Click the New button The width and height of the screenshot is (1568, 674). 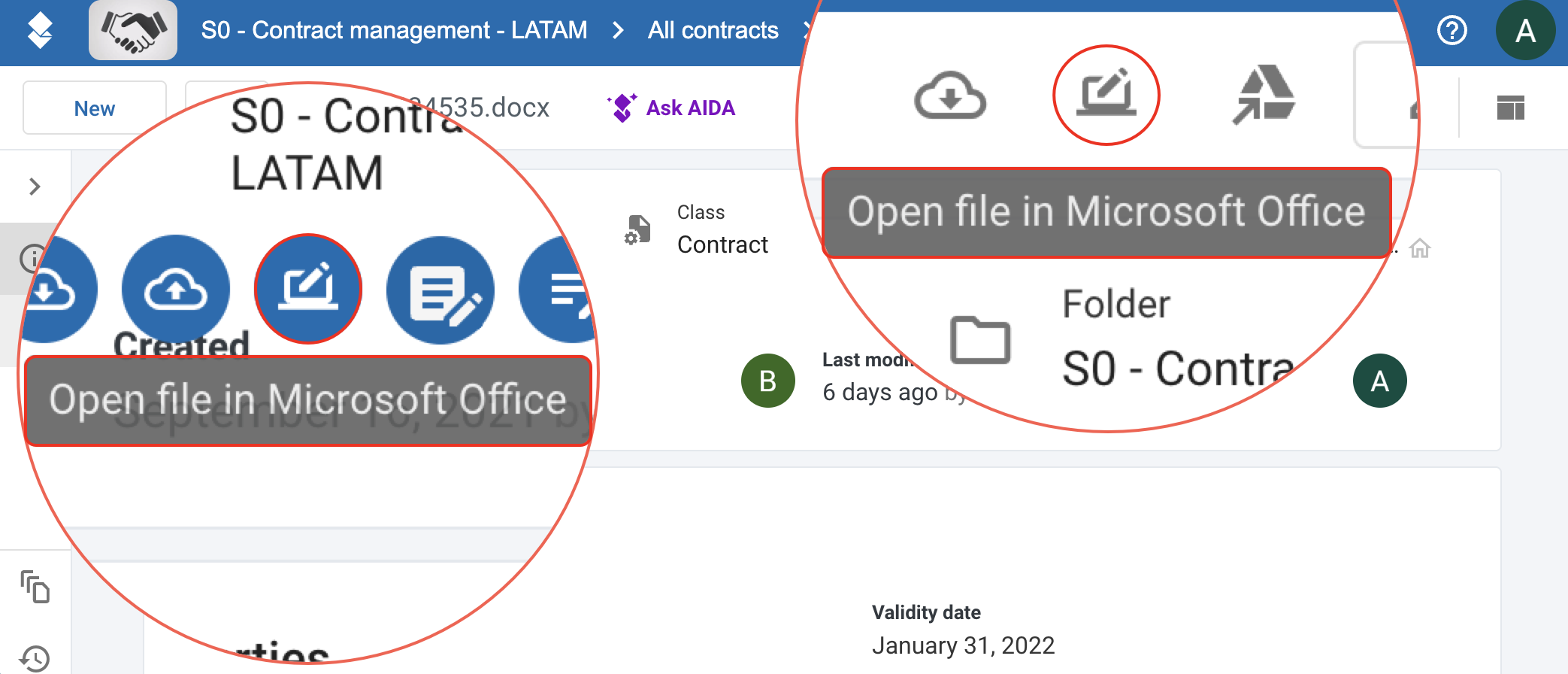(95, 108)
